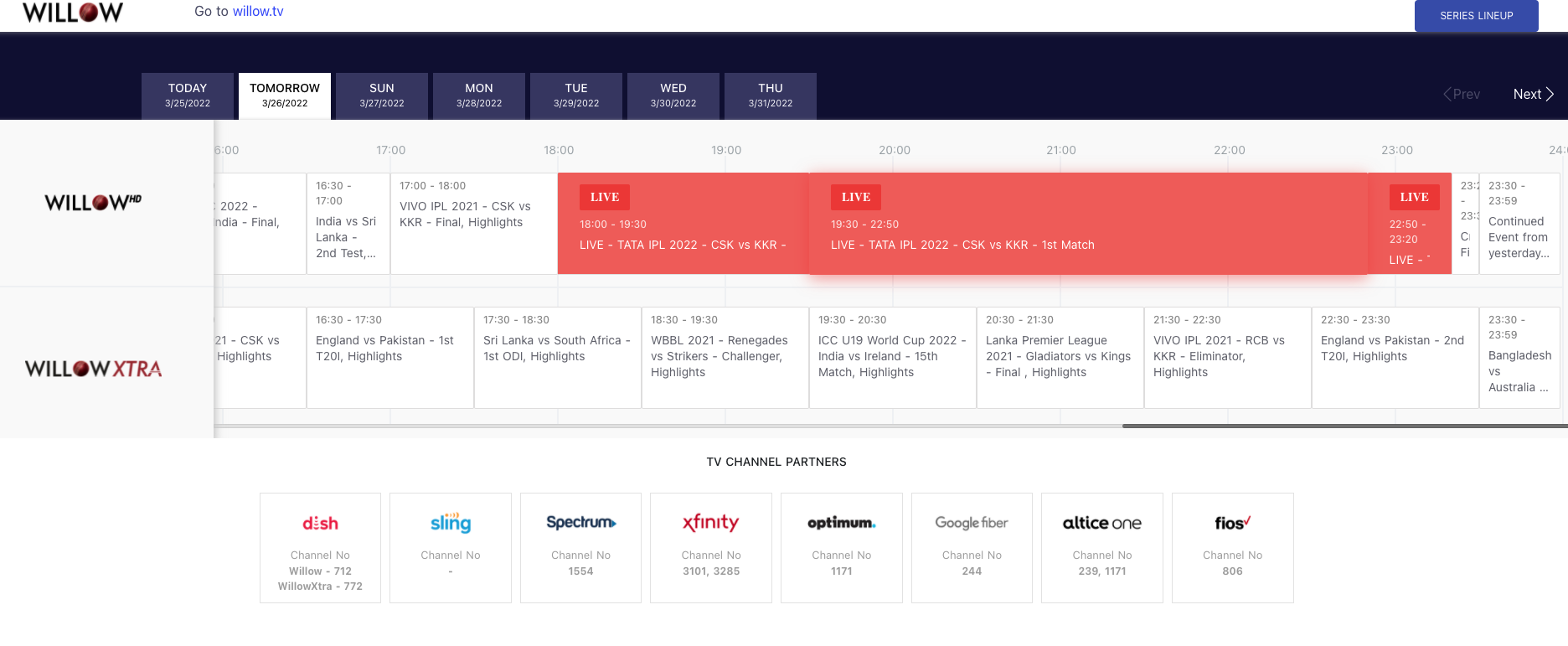Click the 17:00 time marker
This screenshot has width=1568, height=646.
[390, 150]
